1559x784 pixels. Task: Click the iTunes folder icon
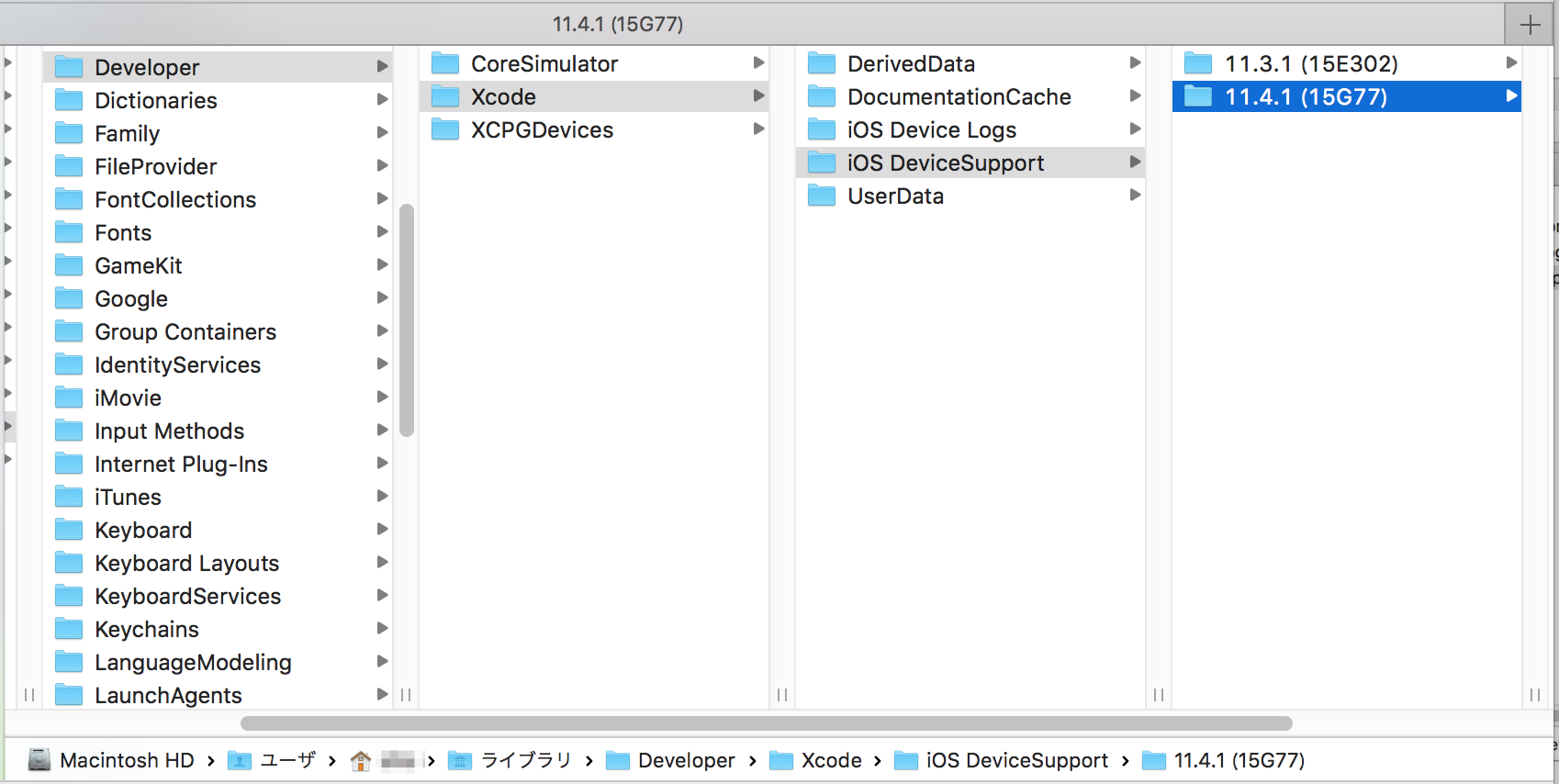[x=69, y=497]
